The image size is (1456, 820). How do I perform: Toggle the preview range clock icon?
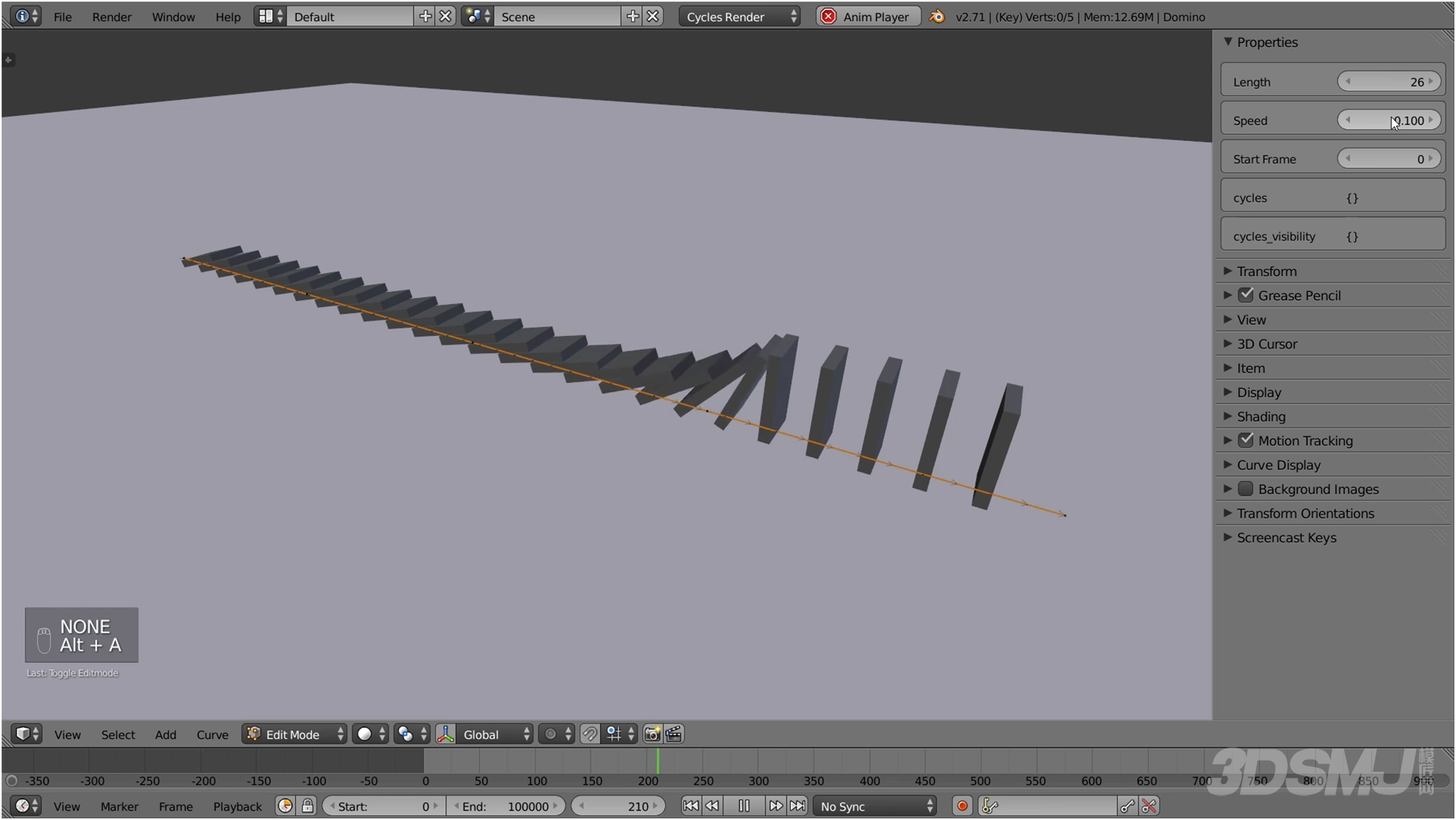pyautogui.click(x=285, y=806)
